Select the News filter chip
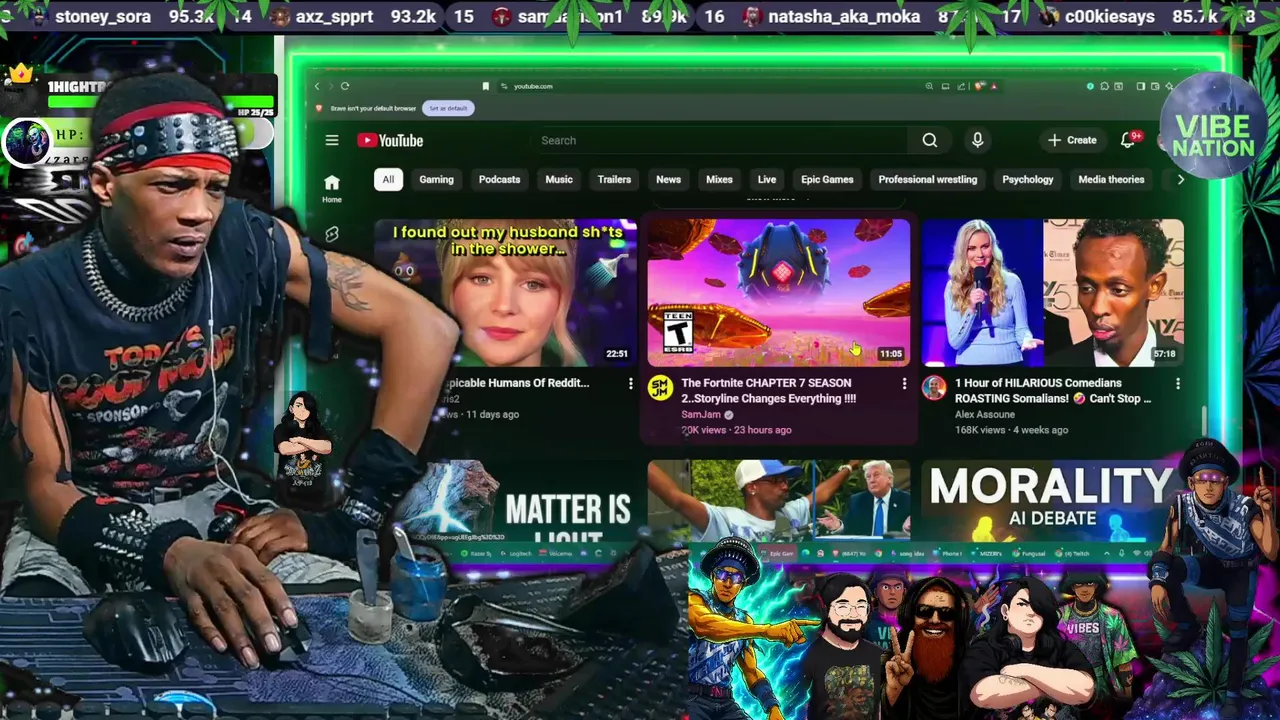 tap(668, 179)
